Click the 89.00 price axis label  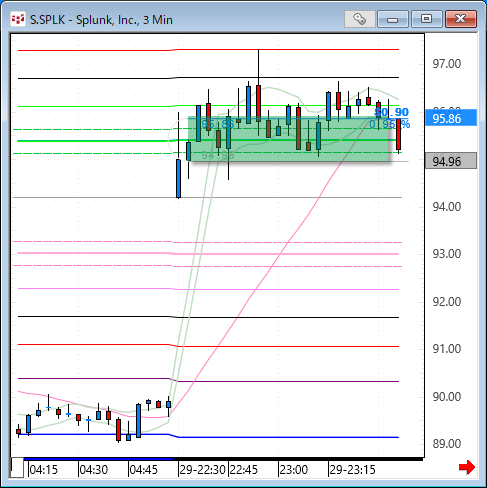[447, 444]
